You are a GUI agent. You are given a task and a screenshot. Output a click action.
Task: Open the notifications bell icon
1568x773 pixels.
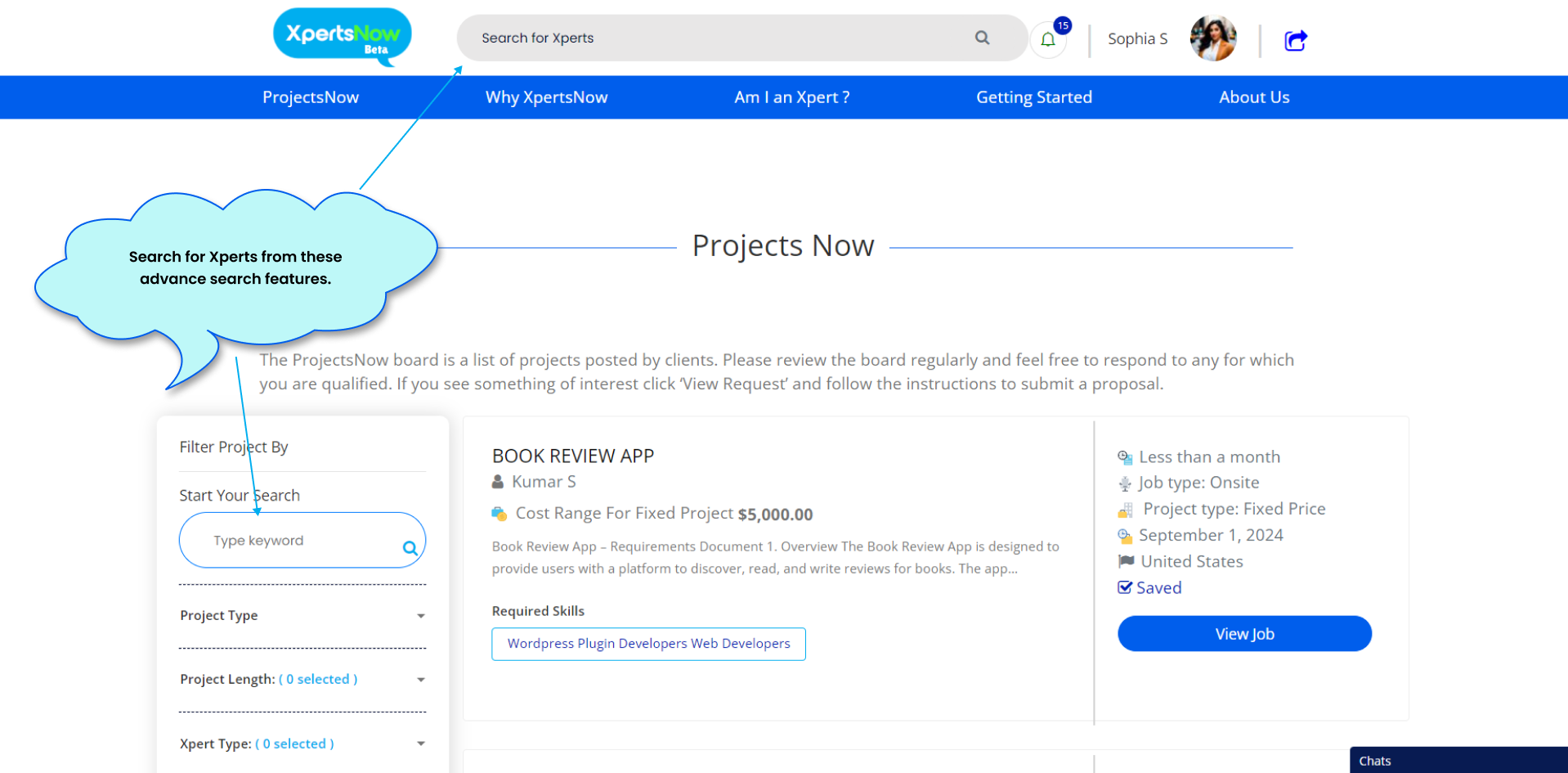point(1048,39)
